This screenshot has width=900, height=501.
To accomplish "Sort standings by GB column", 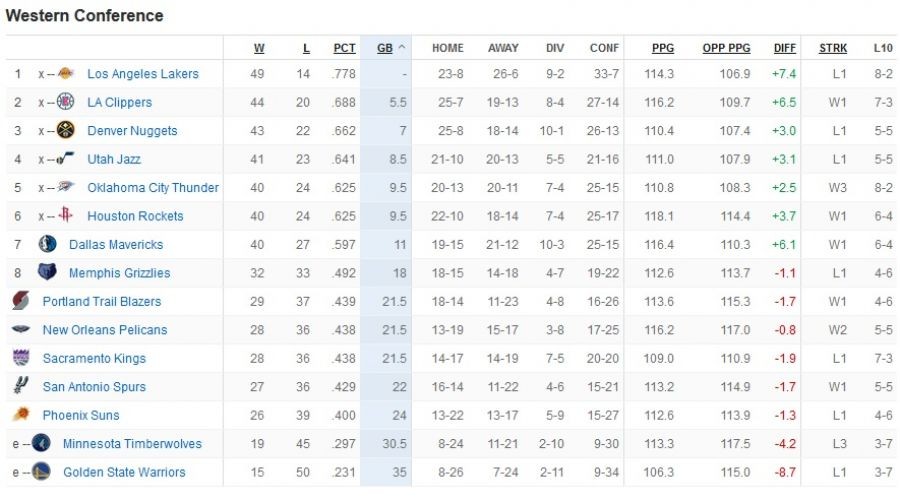I will pyautogui.click(x=385, y=48).
